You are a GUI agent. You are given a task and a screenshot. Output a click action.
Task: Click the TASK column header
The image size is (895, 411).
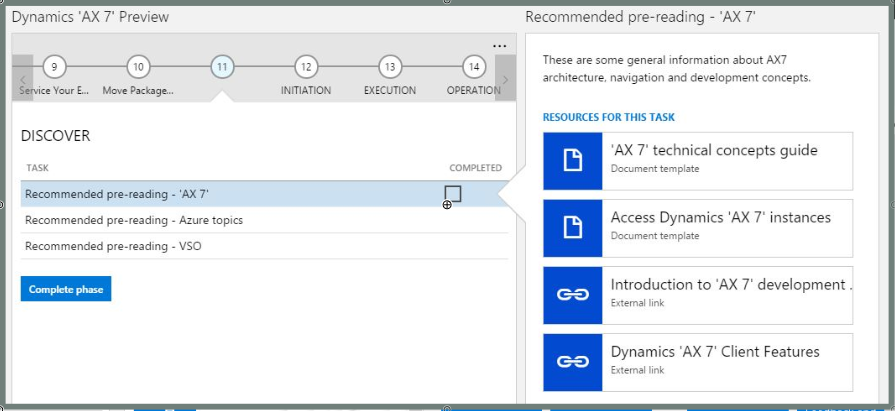[x=37, y=168]
